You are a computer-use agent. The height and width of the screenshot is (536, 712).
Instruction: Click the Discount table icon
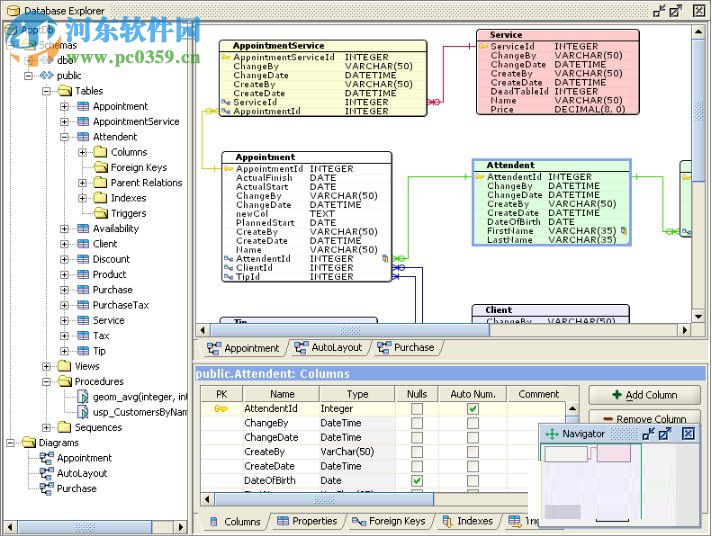83,259
